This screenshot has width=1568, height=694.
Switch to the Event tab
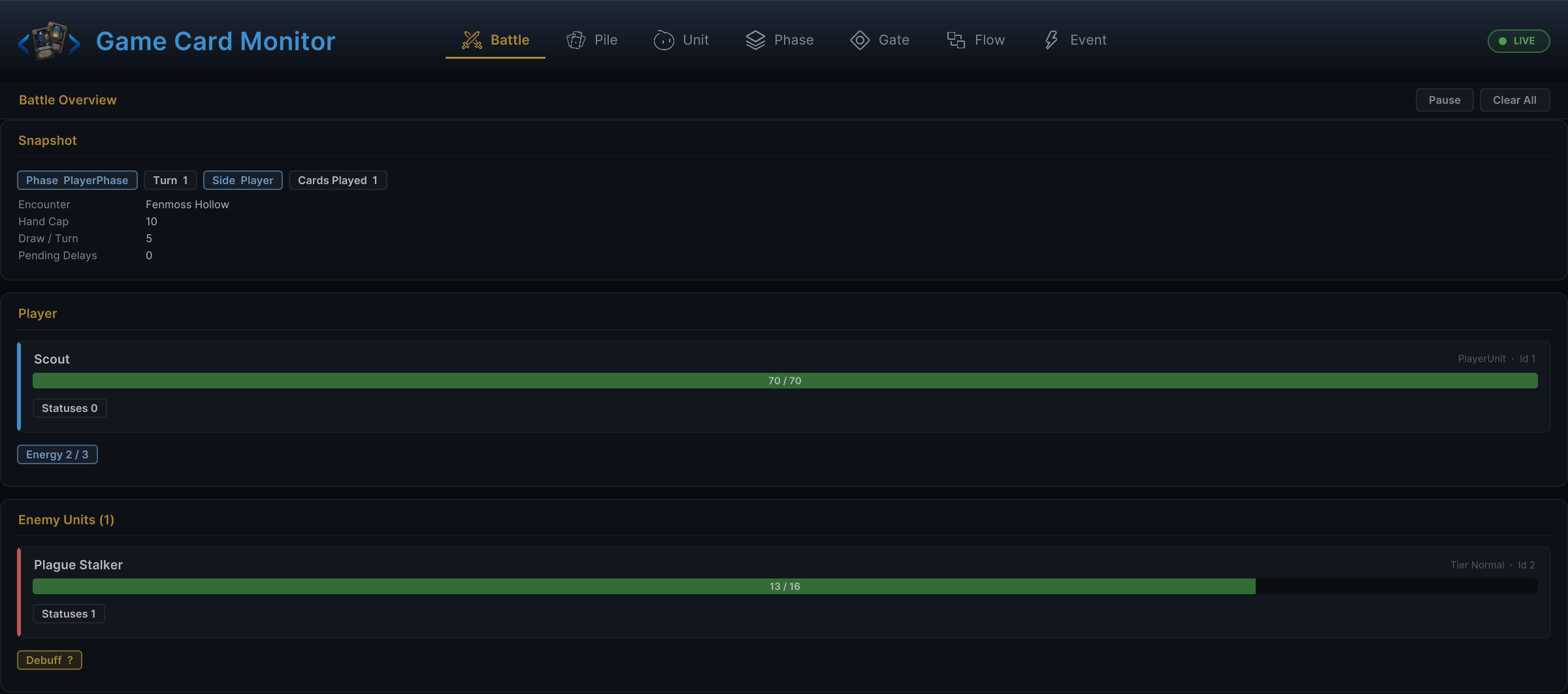pos(1073,40)
